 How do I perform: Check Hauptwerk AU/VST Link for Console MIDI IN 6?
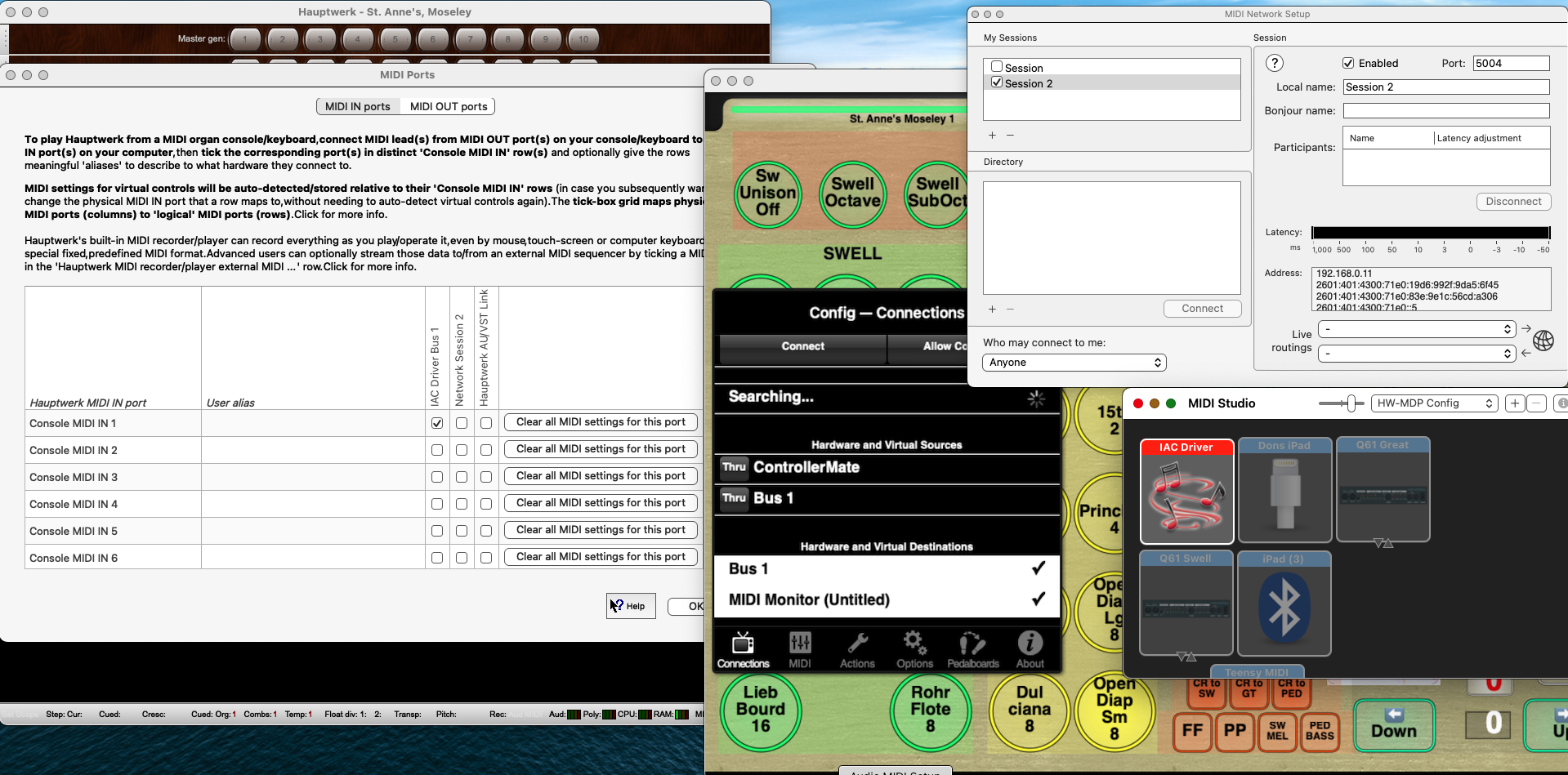[x=486, y=558]
